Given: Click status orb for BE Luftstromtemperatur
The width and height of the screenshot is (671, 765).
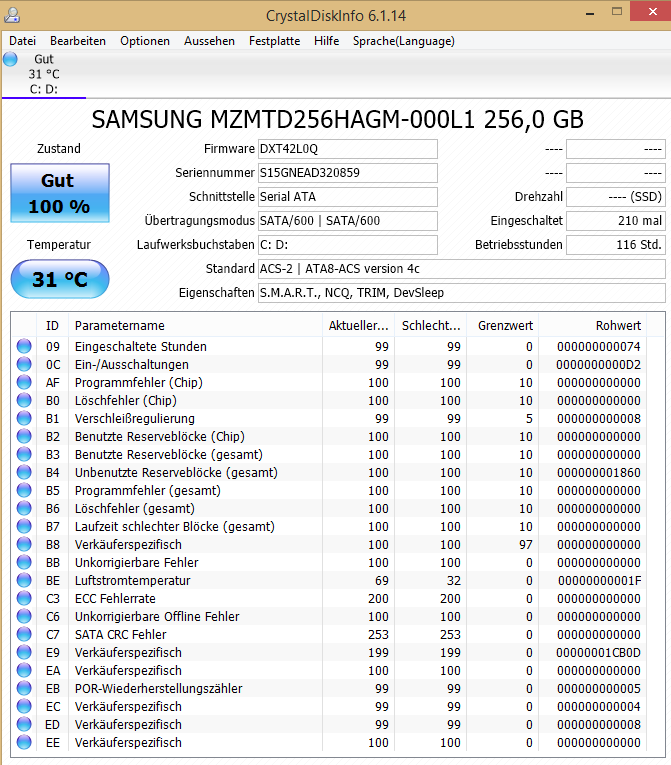Looking at the screenshot, I should click(x=24, y=580).
